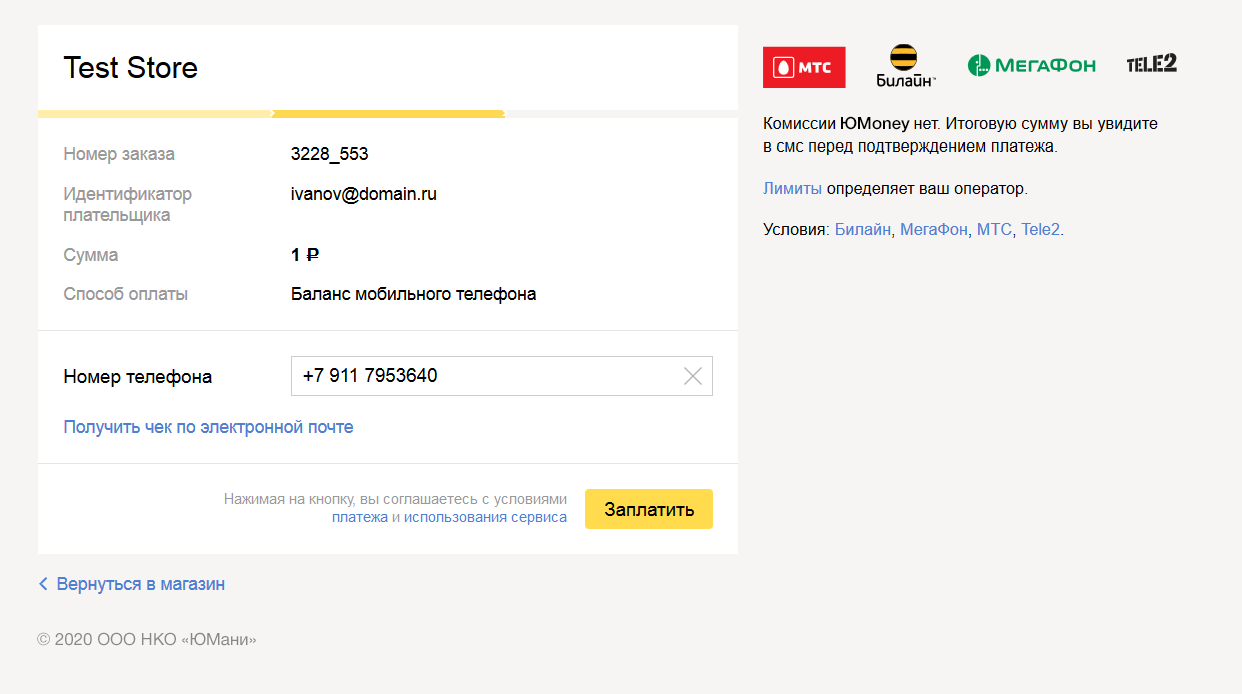Screen dimensions: 1242x694
Task: Open Получить чек по электронной почте link
Action: 208,427
